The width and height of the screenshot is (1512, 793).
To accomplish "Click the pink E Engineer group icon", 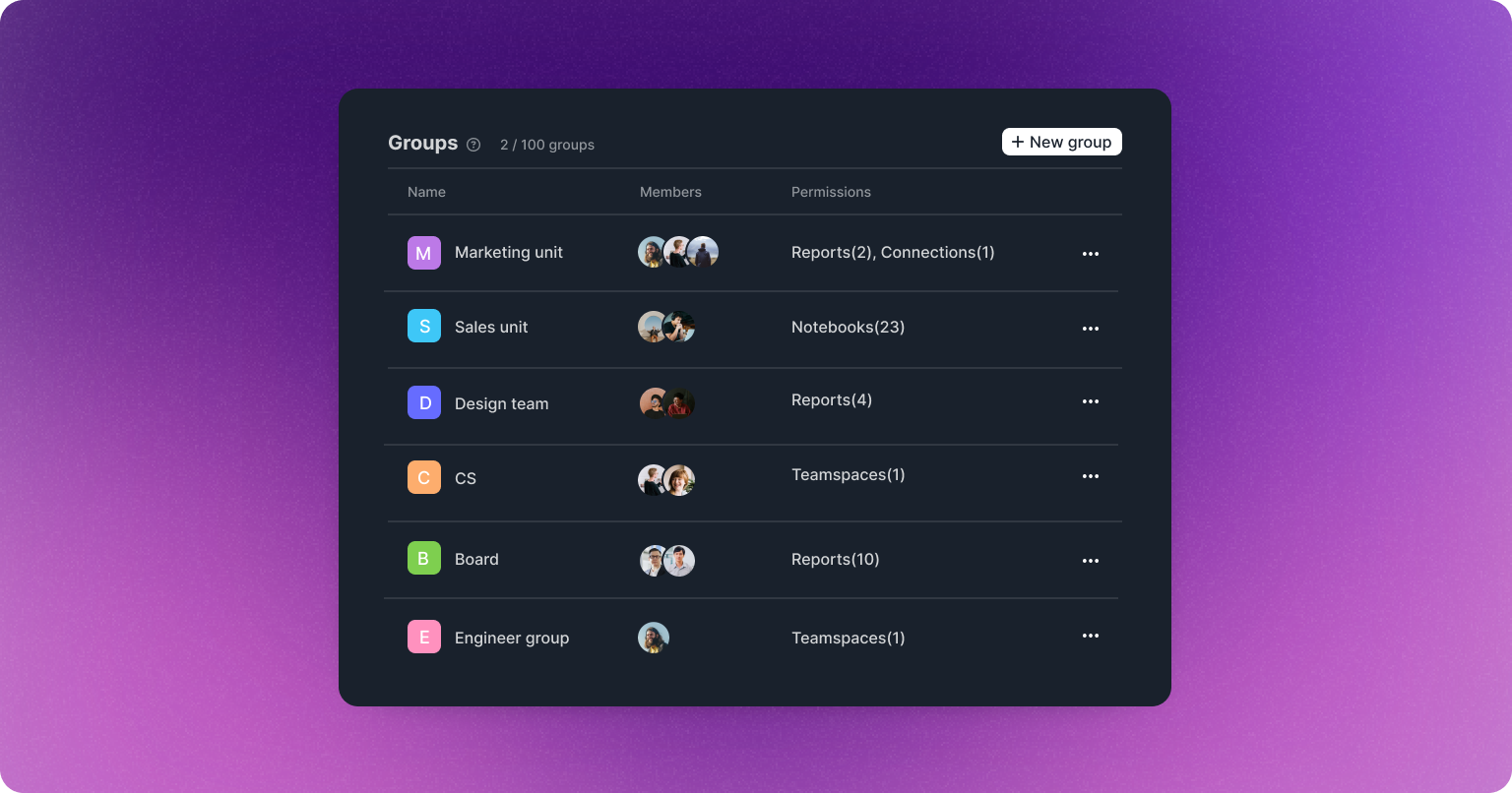I will click(x=424, y=638).
